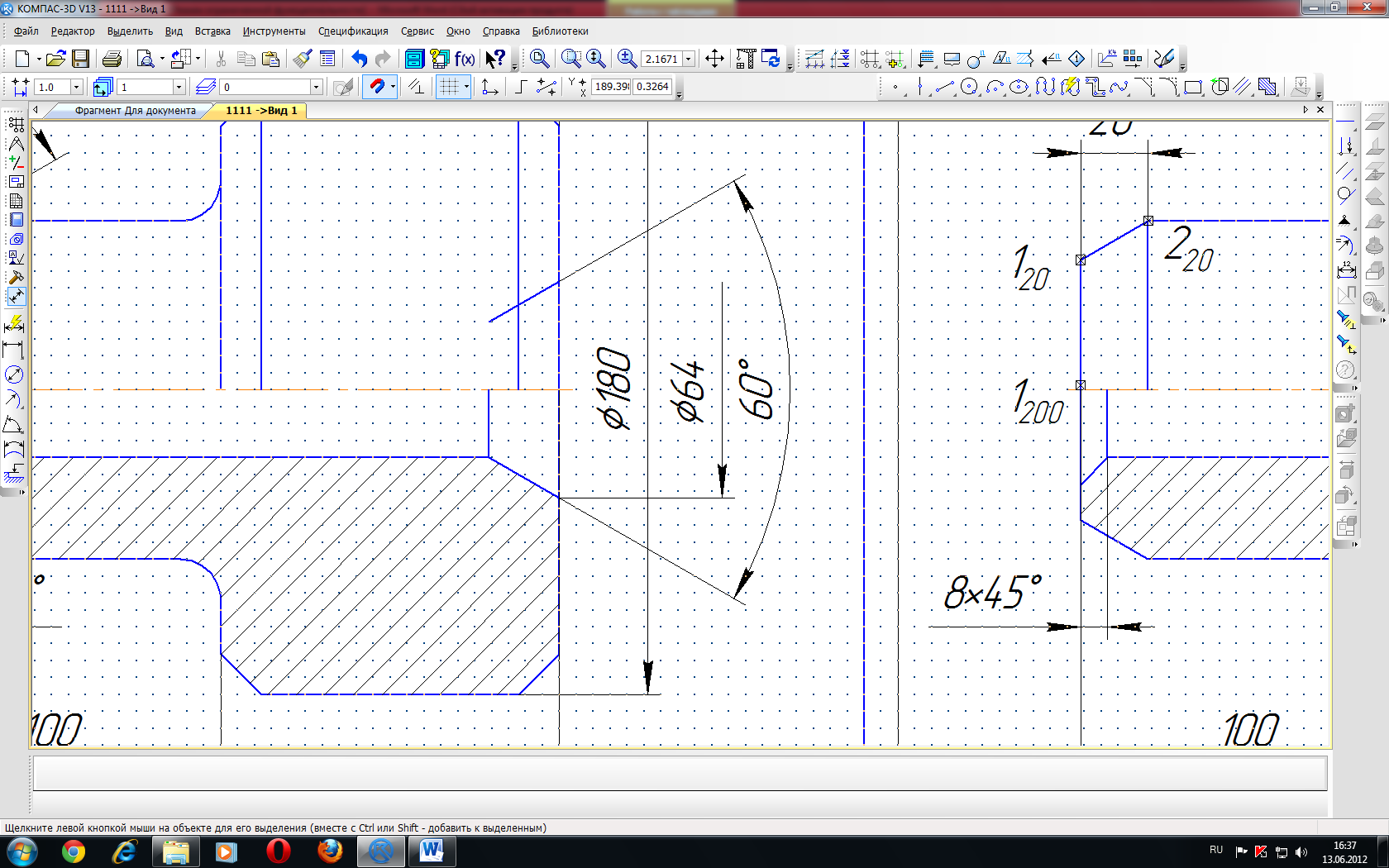Save the document with the floppy disk icon

80,59
